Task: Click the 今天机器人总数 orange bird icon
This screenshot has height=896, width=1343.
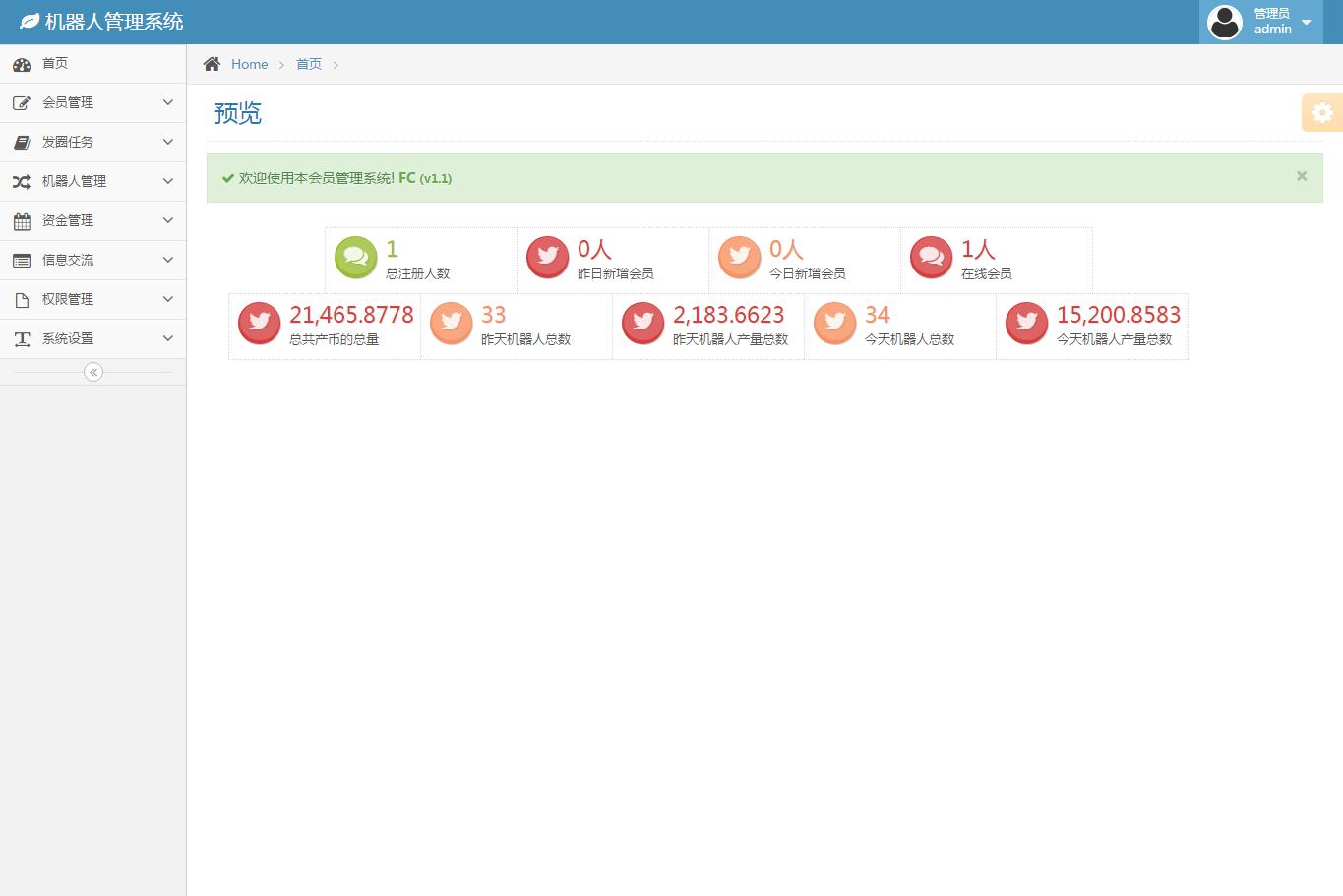Action: pyautogui.click(x=835, y=323)
